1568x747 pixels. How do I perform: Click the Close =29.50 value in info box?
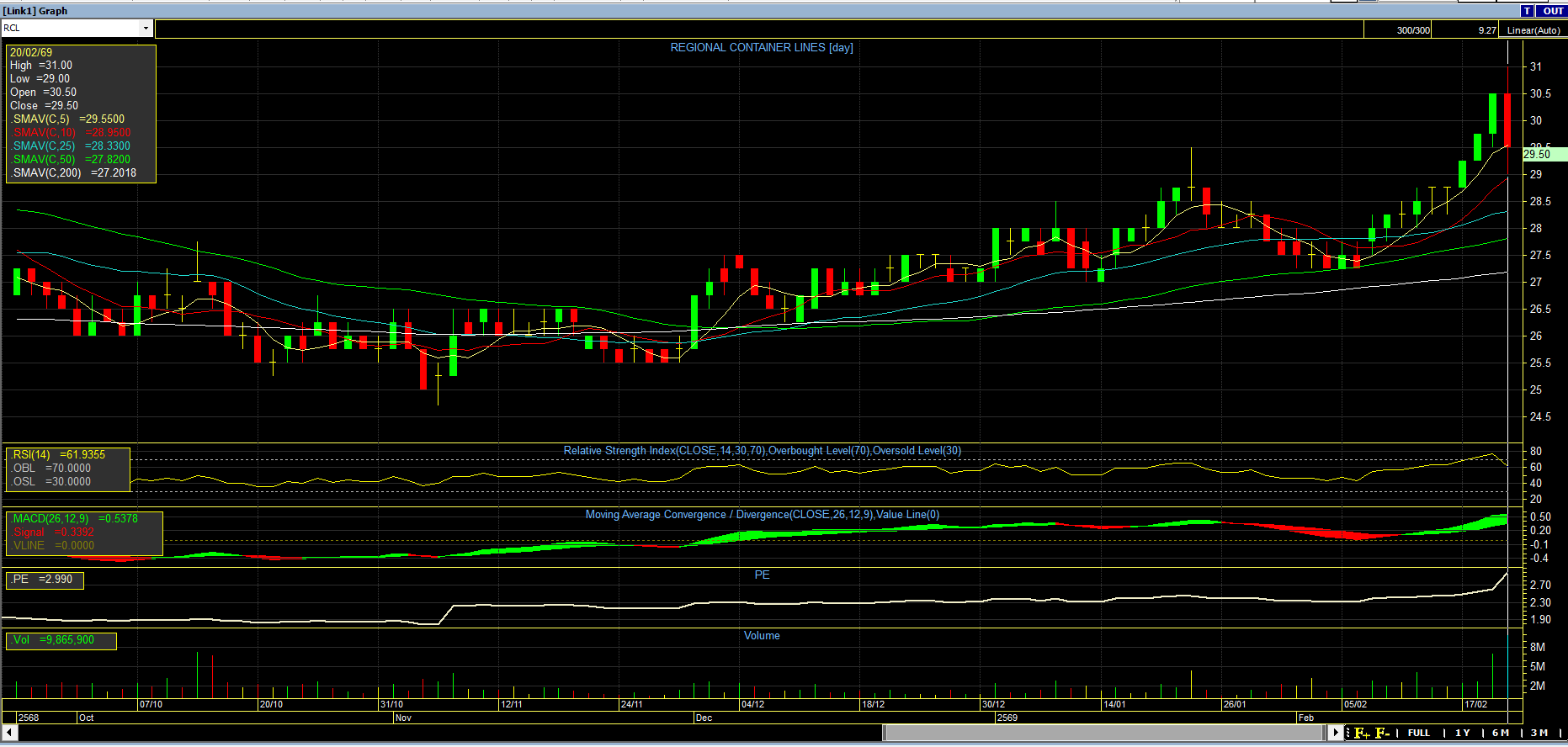(45, 106)
